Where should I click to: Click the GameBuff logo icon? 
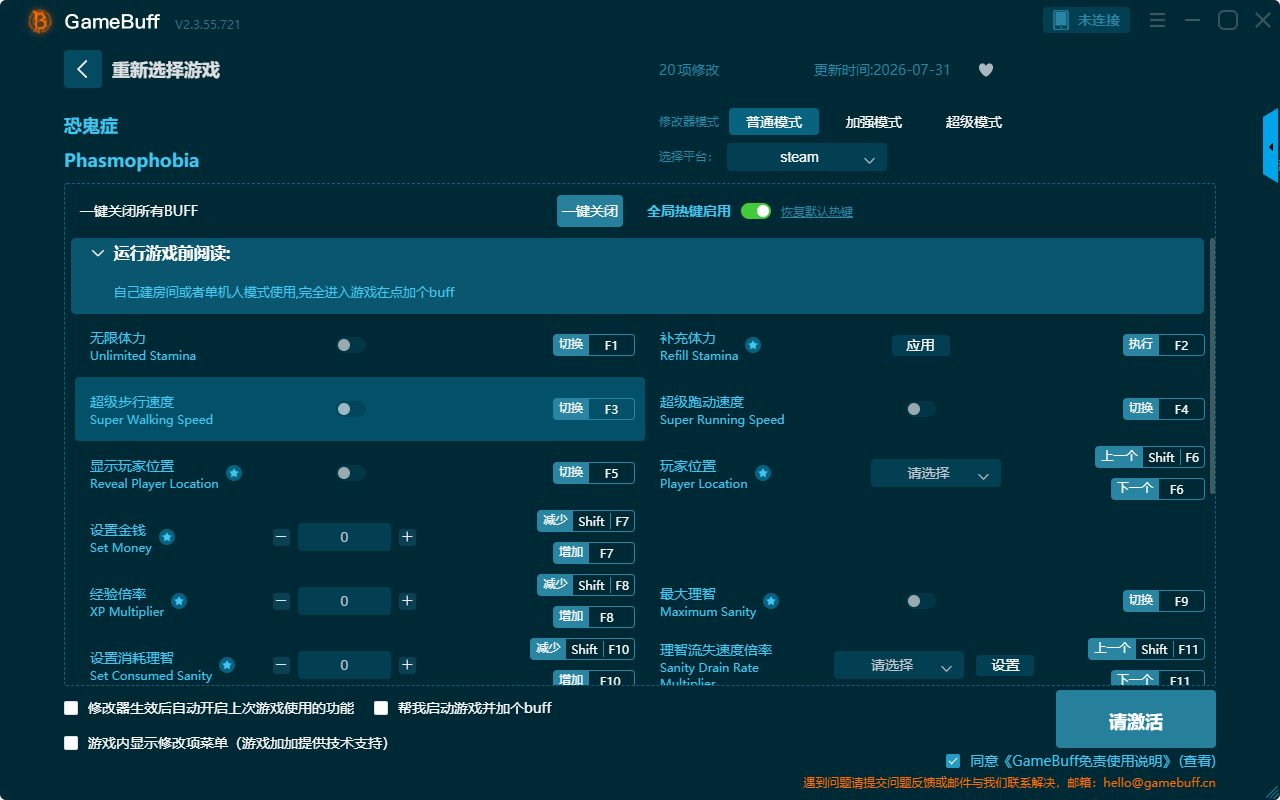(x=40, y=21)
